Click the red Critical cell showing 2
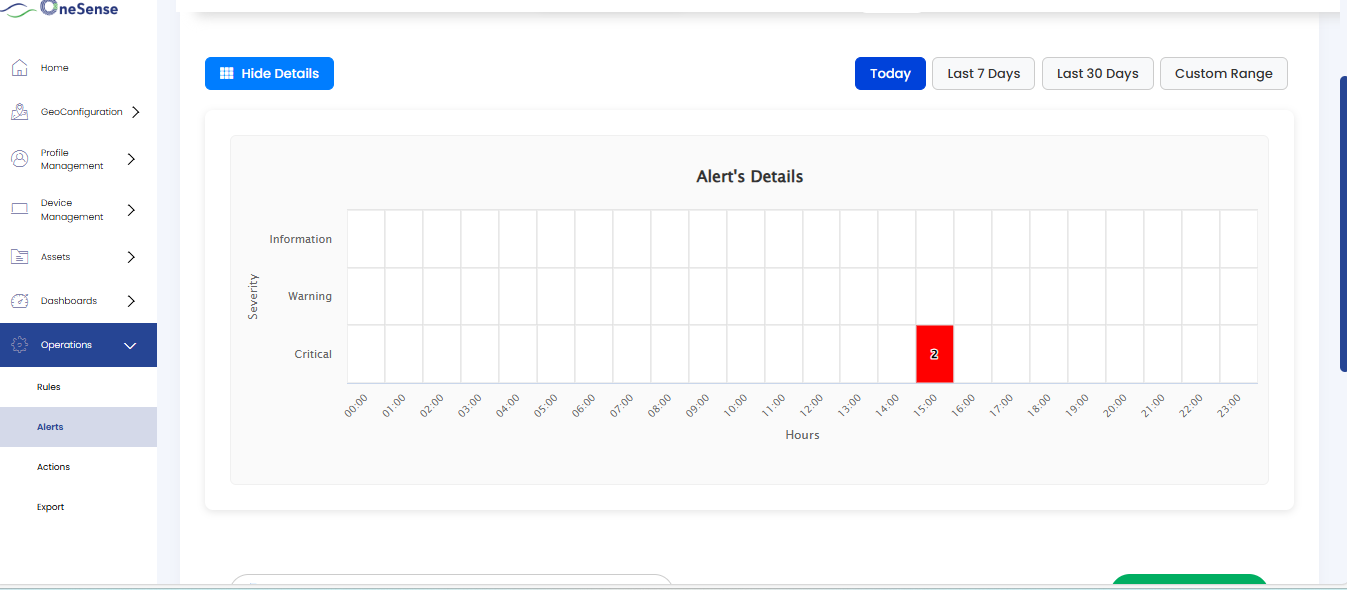The width and height of the screenshot is (1347, 590). tap(934, 354)
